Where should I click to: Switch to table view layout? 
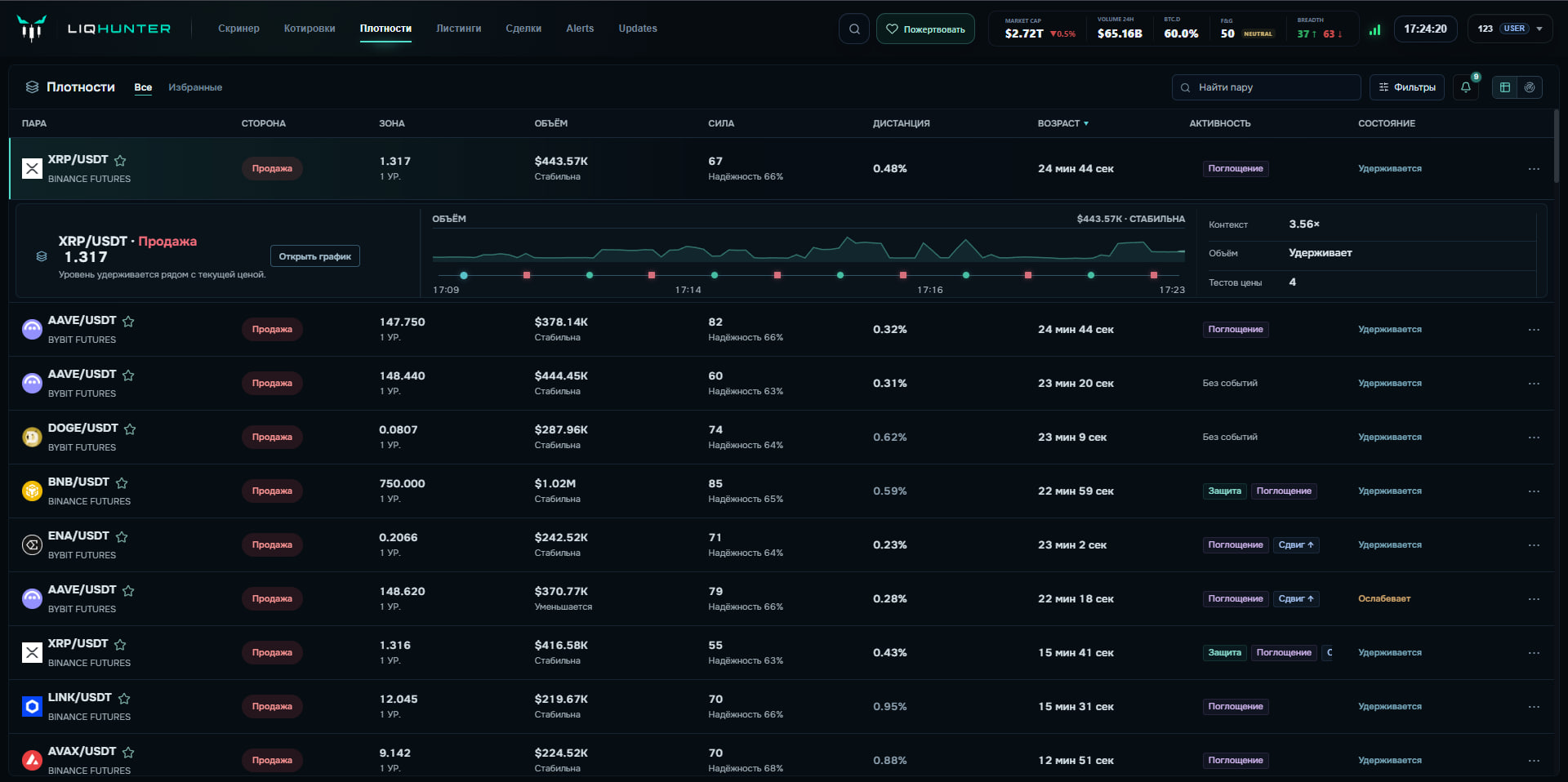click(x=1505, y=87)
